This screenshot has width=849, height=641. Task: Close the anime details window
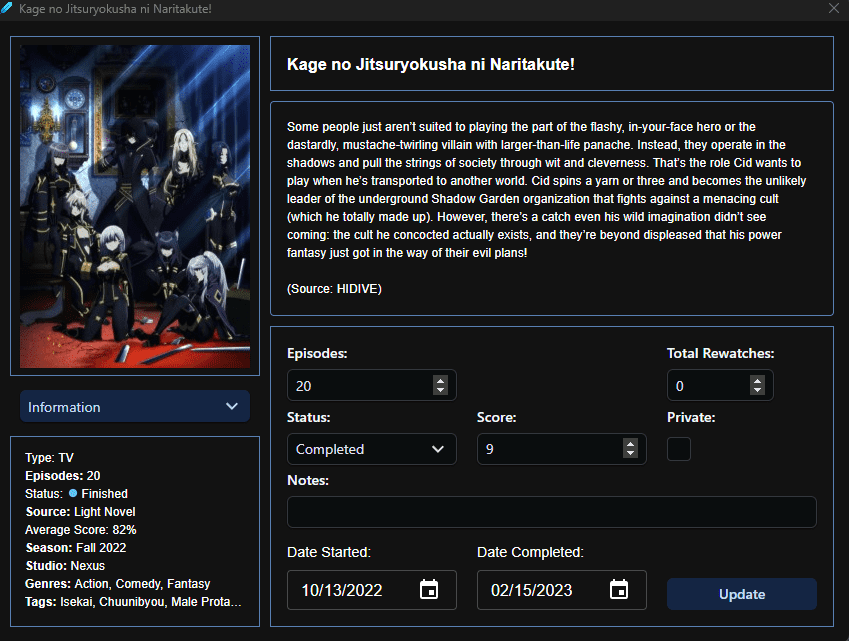pos(834,8)
